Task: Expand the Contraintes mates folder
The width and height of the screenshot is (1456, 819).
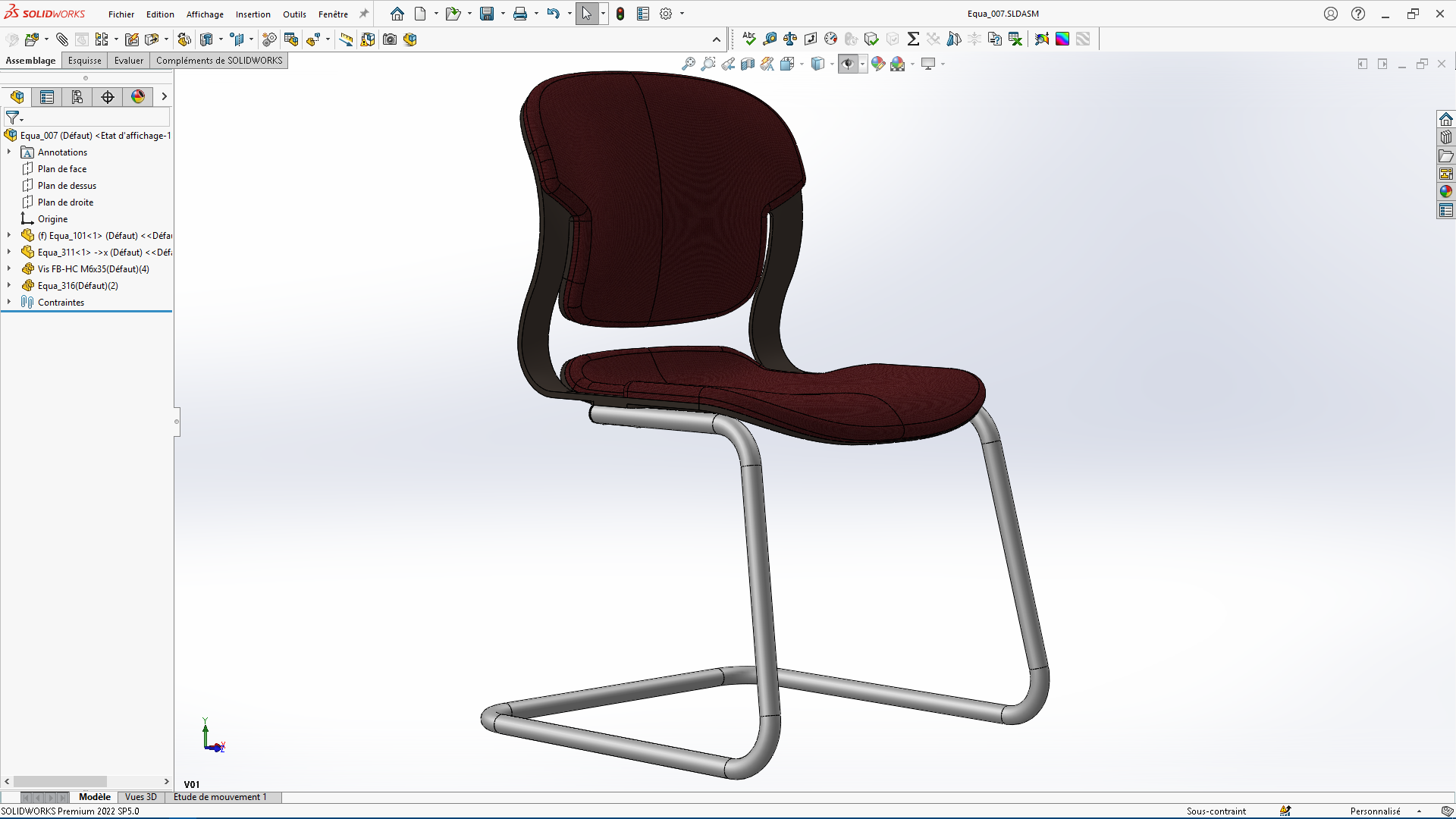Action: tap(9, 303)
